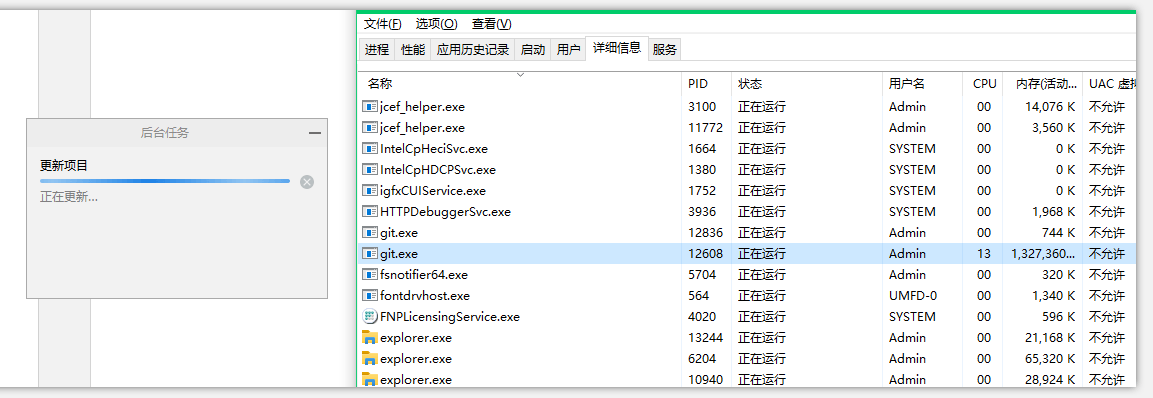Viewport: 1153px width, 398px height.
Task: Click the IntelCpHeciSvc.exe process icon
Action: coord(370,149)
